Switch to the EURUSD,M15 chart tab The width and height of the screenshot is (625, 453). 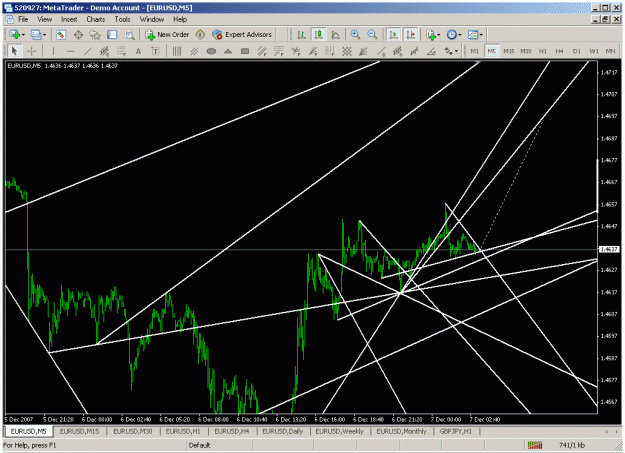pyautogui.click(x=79, y=431)
